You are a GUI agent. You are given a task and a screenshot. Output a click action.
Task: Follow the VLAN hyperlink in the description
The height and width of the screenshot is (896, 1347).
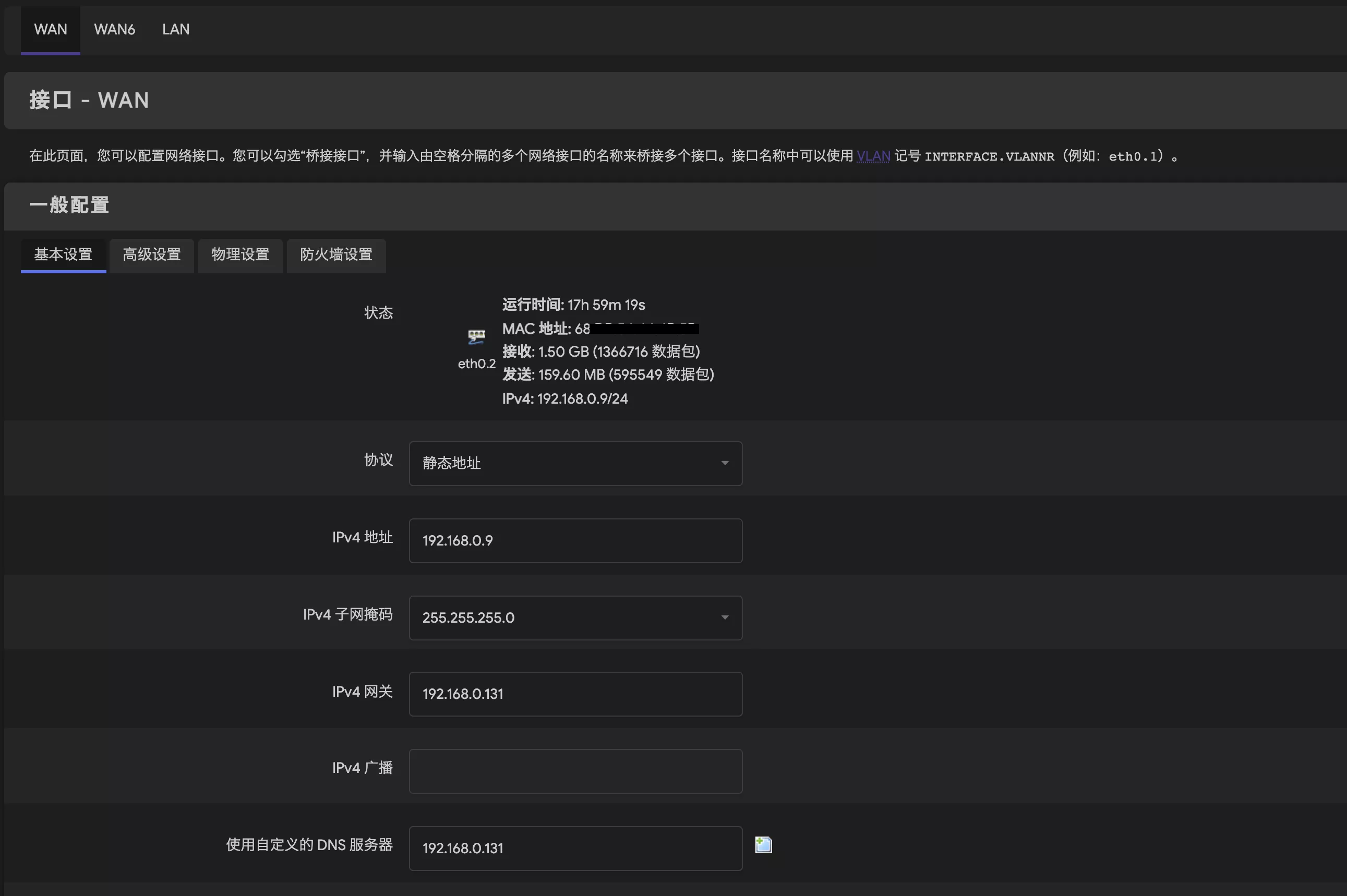click(x=873, y=156)
